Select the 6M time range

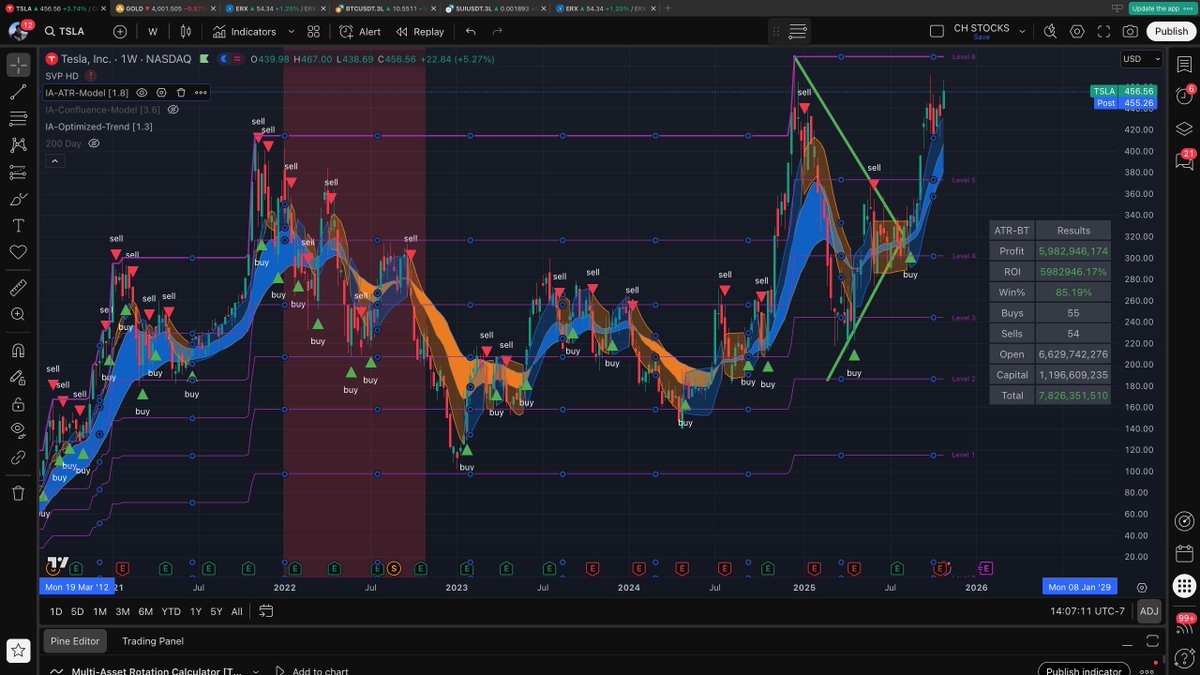(146, 611)
